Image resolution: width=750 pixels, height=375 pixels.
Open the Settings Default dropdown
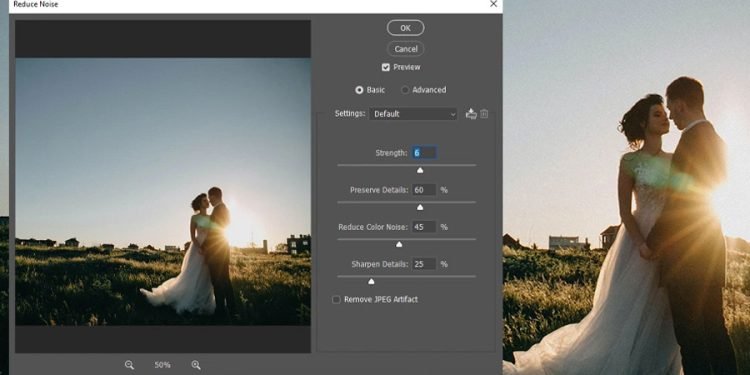click(x=413, y=114)
